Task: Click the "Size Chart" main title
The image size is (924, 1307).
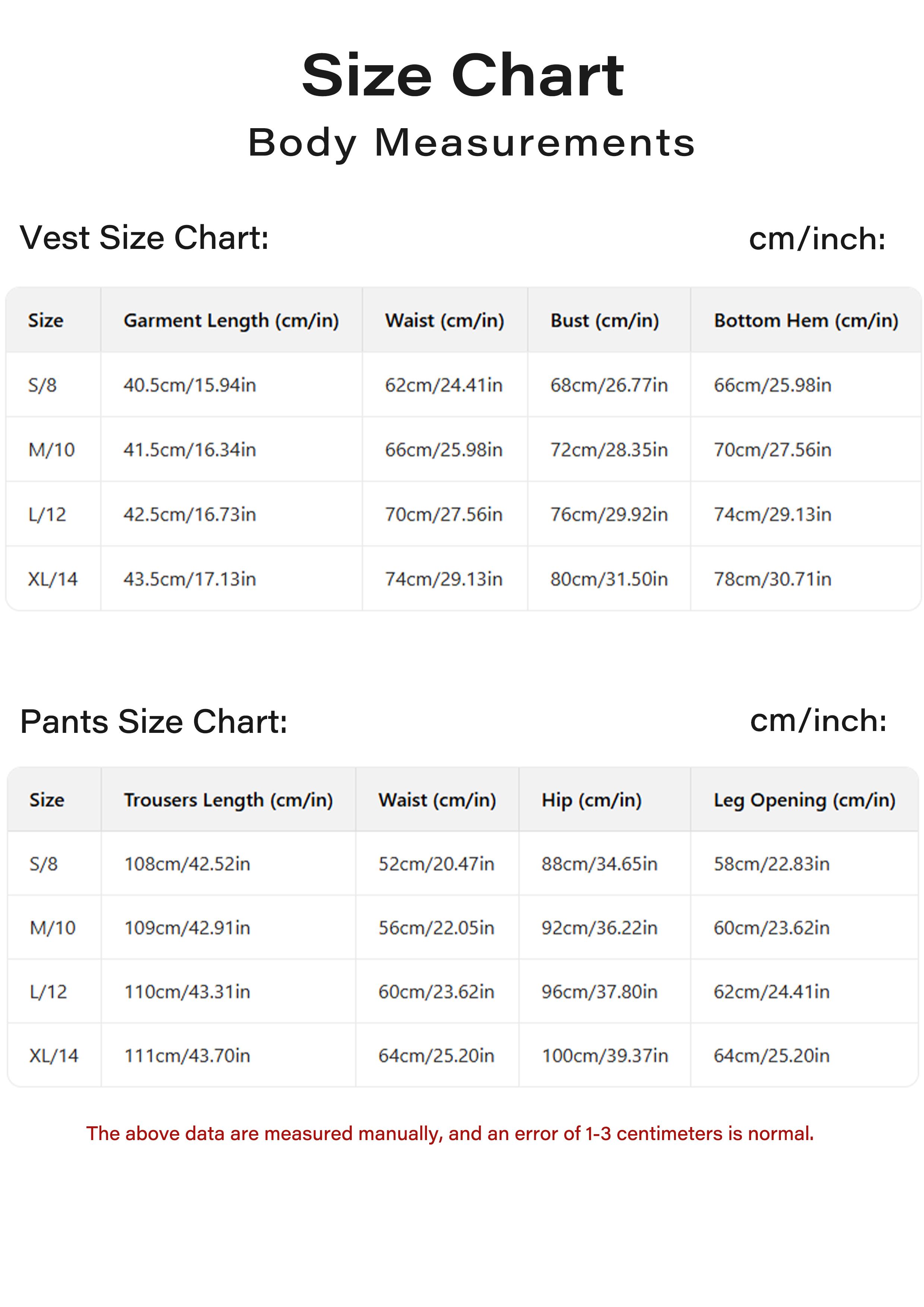Action: (x=462, y=76)
